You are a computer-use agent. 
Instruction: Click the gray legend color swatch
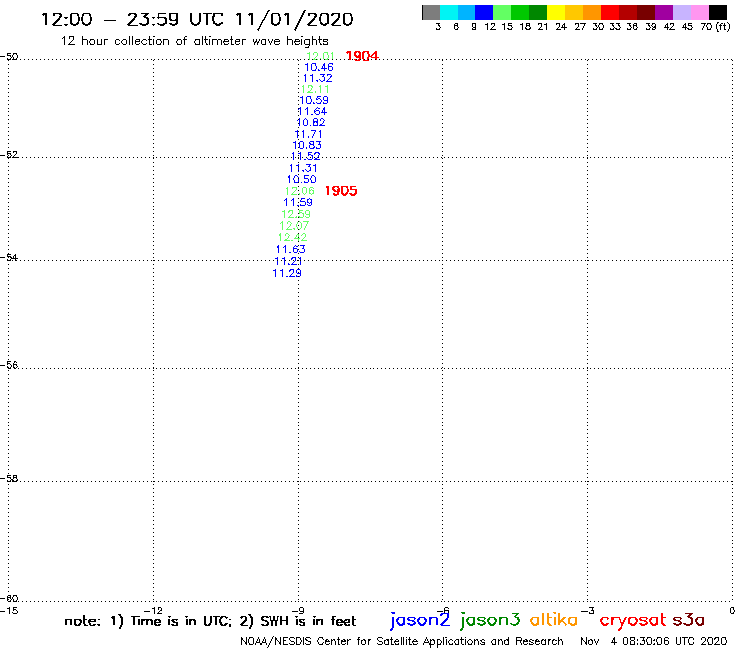click(x=431, y=12)
